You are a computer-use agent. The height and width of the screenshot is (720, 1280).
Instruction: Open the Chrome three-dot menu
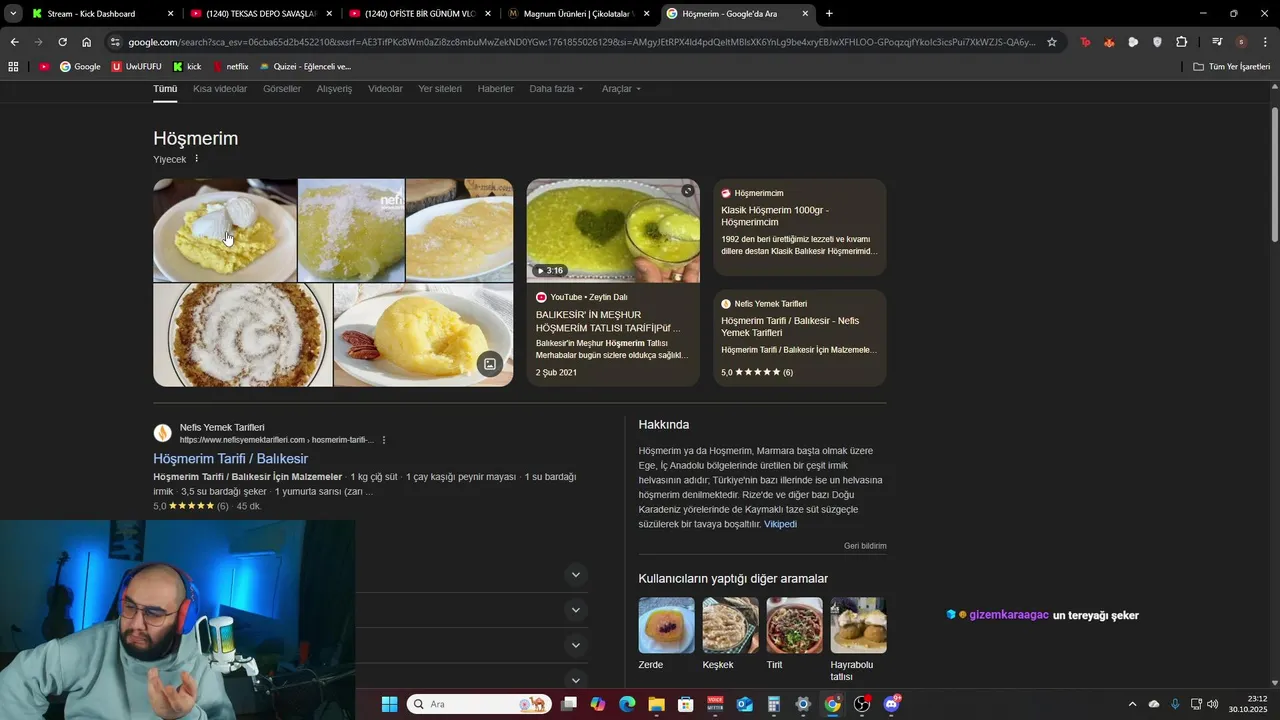[1266, 42]
